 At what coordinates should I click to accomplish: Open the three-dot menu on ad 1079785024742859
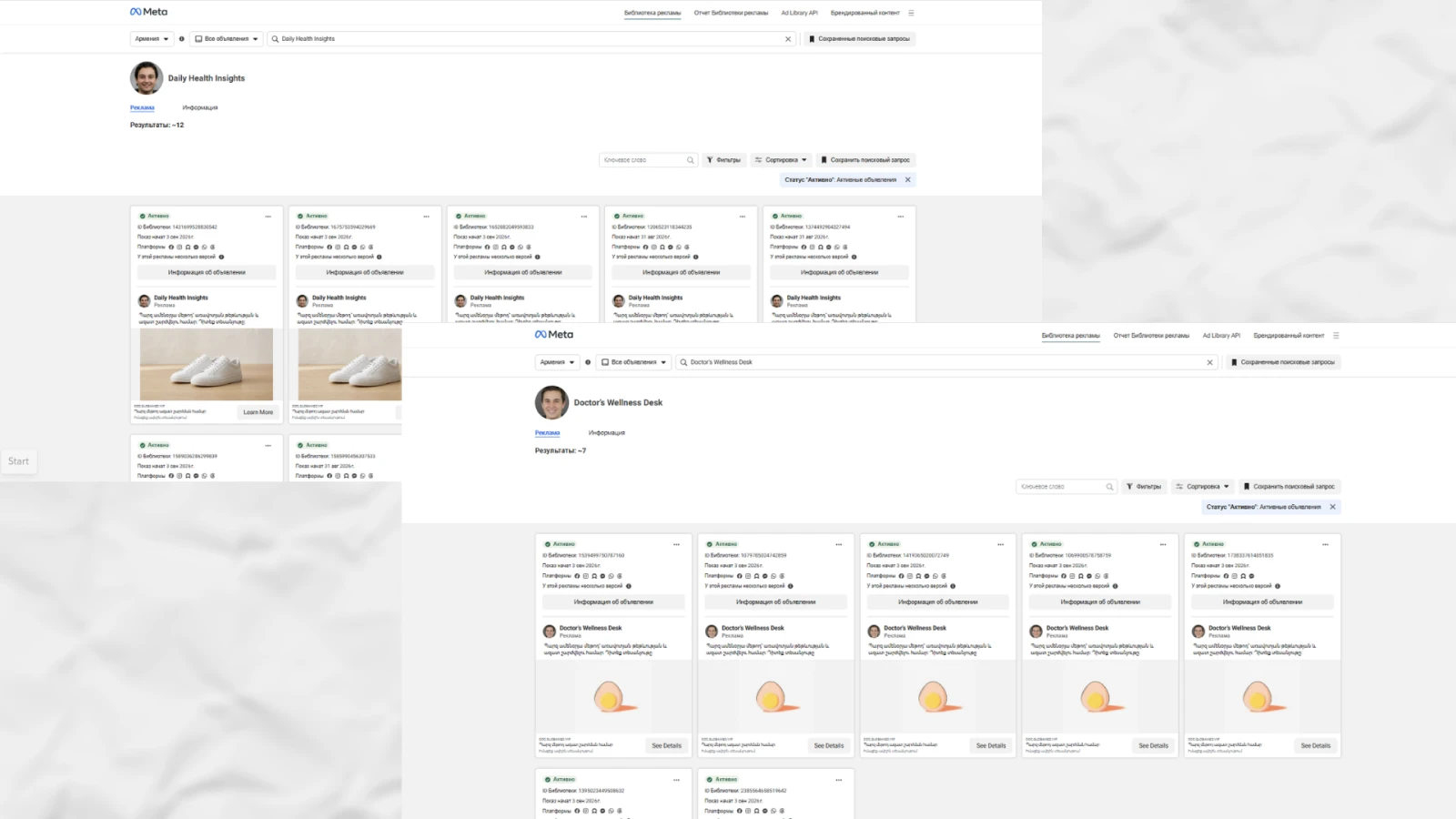click(838, 544)
